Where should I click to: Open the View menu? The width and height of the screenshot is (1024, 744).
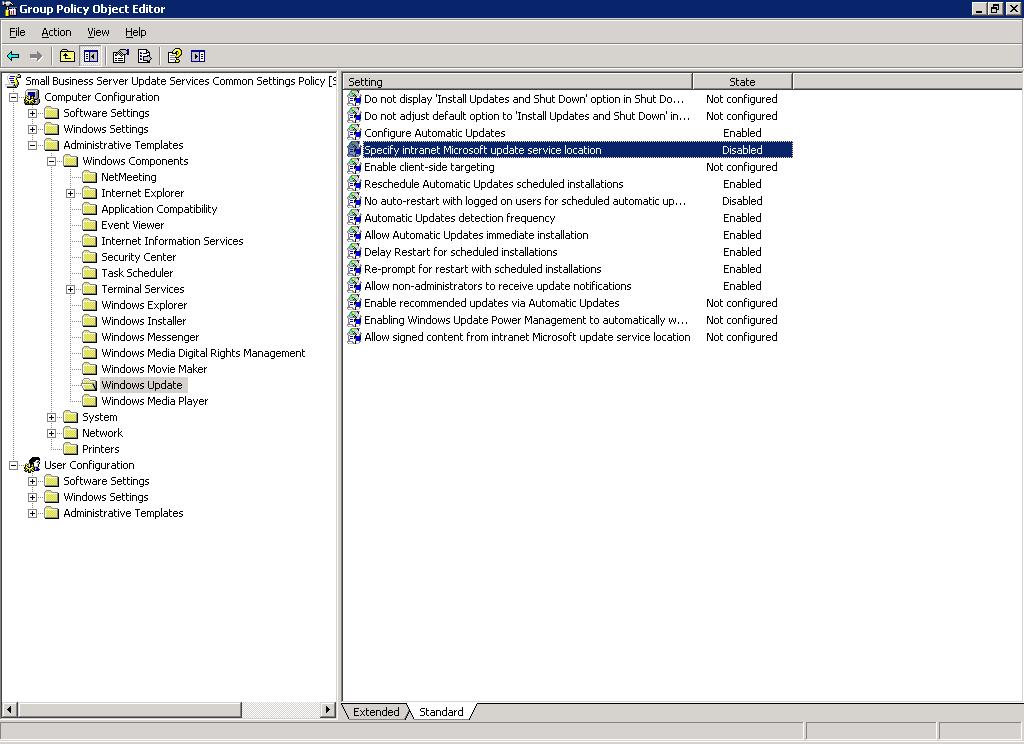pyautogui.click(x=98, y=32)
